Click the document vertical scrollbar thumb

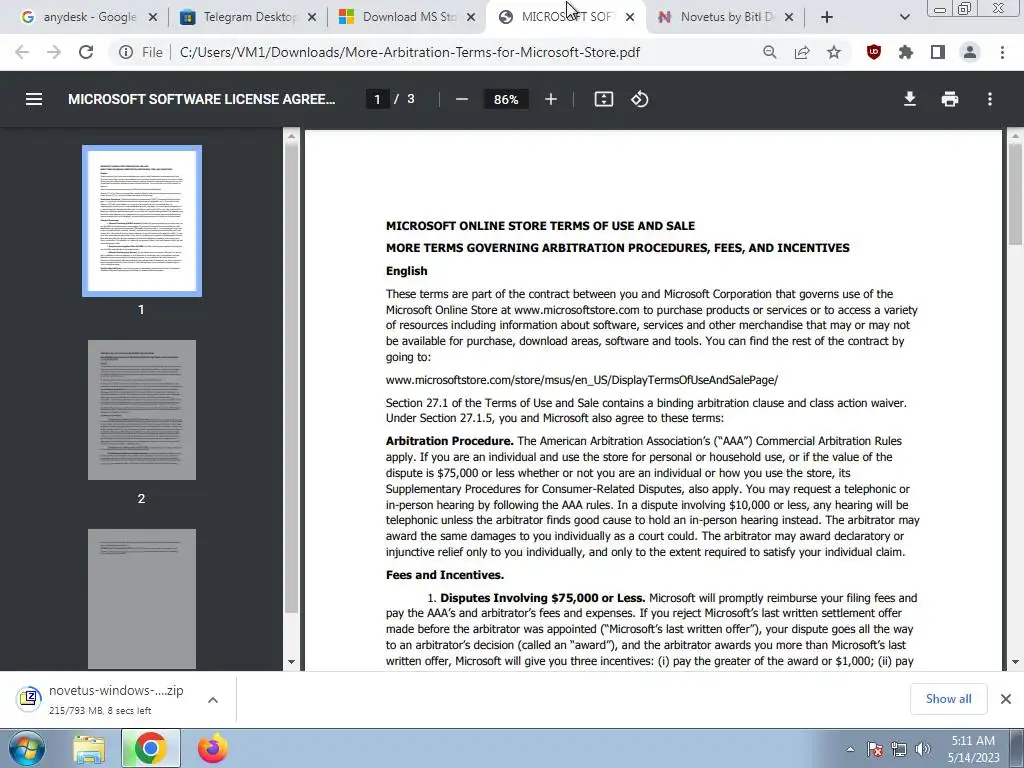[x=1015, y=194]
